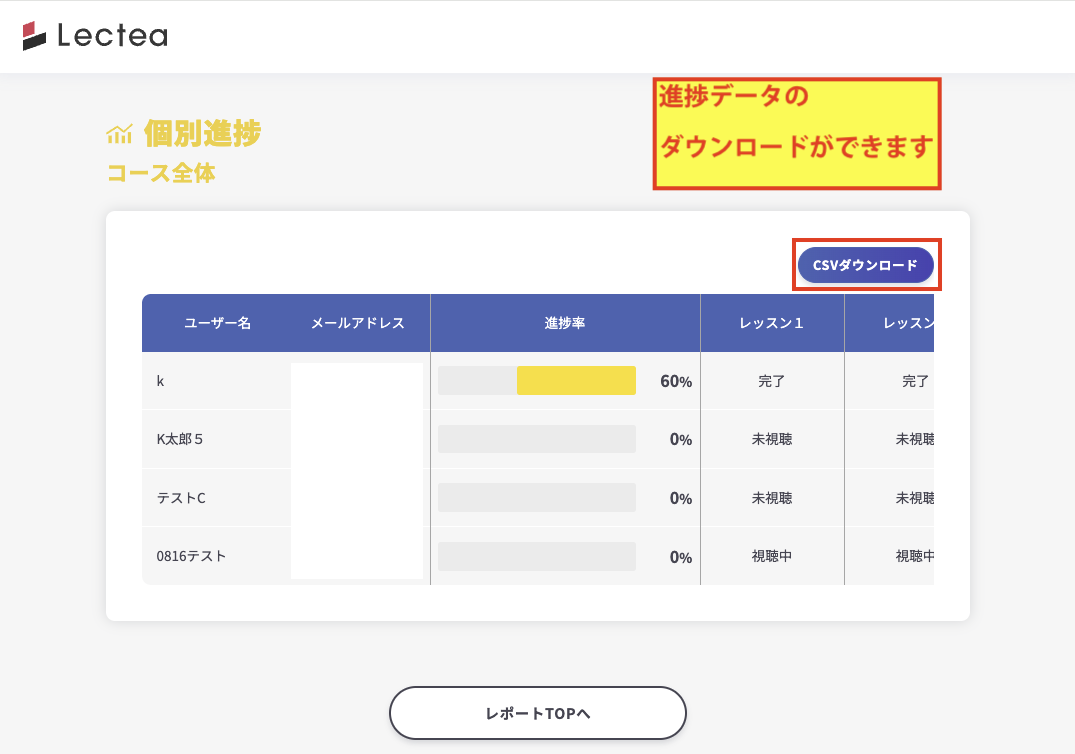Click the progress bar for K太郎5
Viewport: 1075px width, 754px height.
537,439
